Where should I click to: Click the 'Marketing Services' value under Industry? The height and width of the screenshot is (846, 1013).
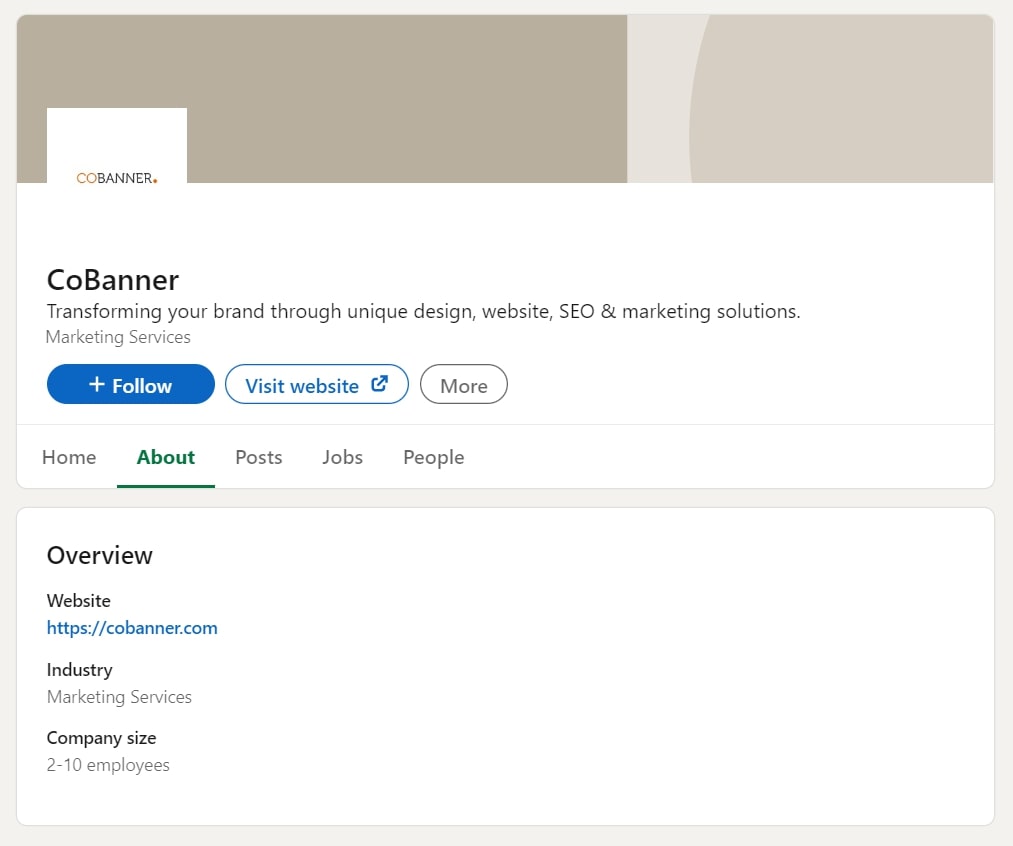pos(120,697)
